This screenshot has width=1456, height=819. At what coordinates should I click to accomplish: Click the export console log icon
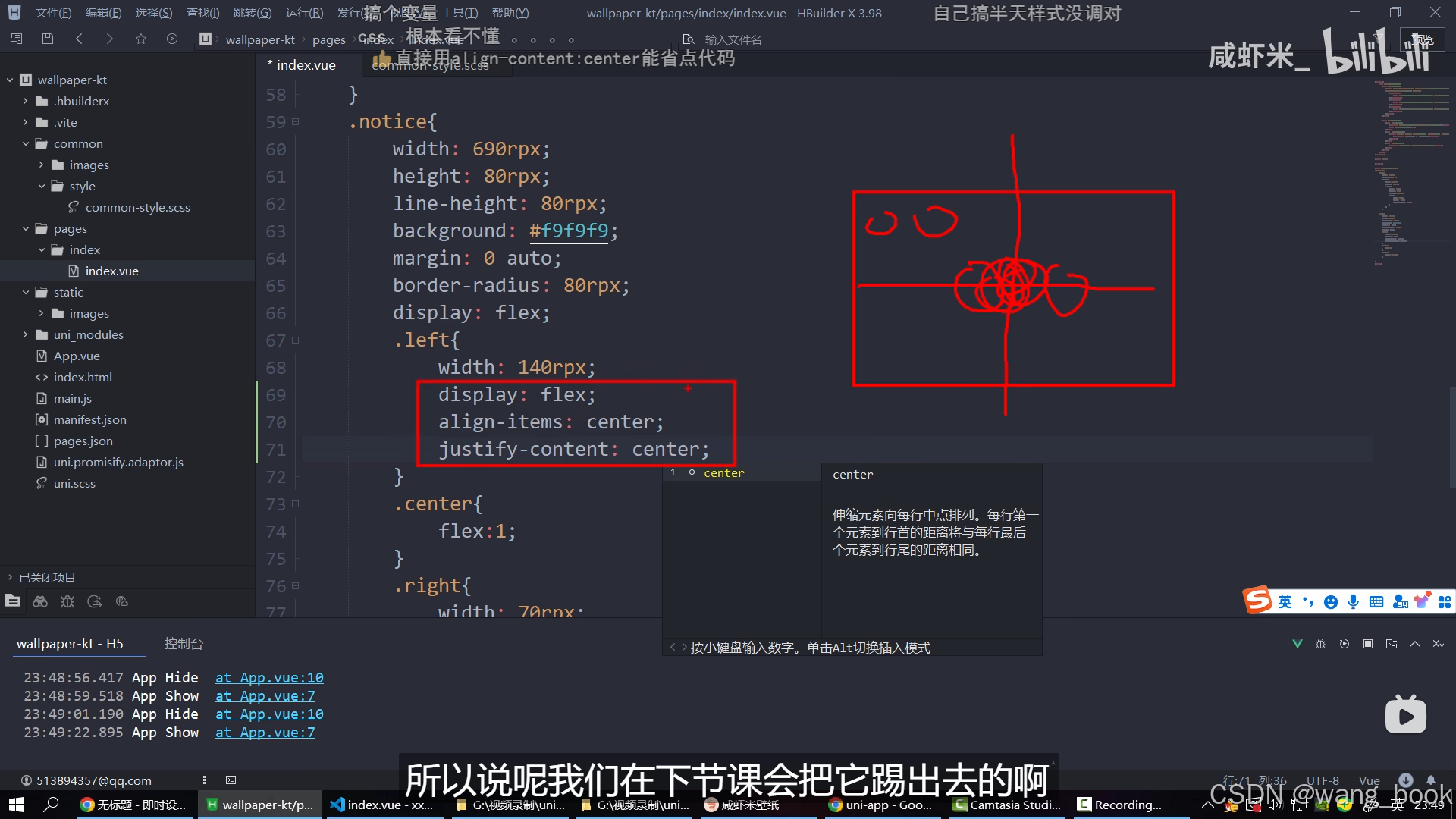pos(1392,644)
